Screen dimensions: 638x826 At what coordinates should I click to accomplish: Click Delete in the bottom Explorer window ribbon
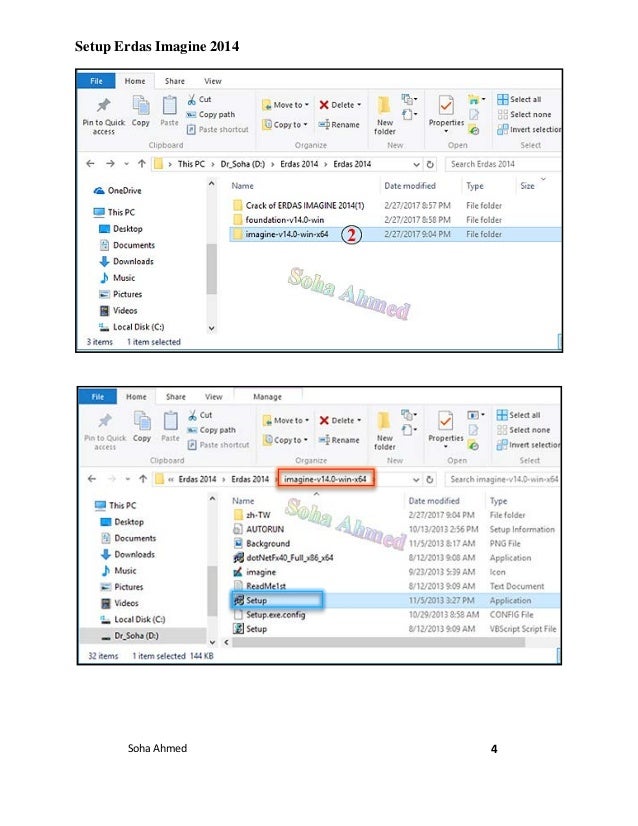click(340, 420)
